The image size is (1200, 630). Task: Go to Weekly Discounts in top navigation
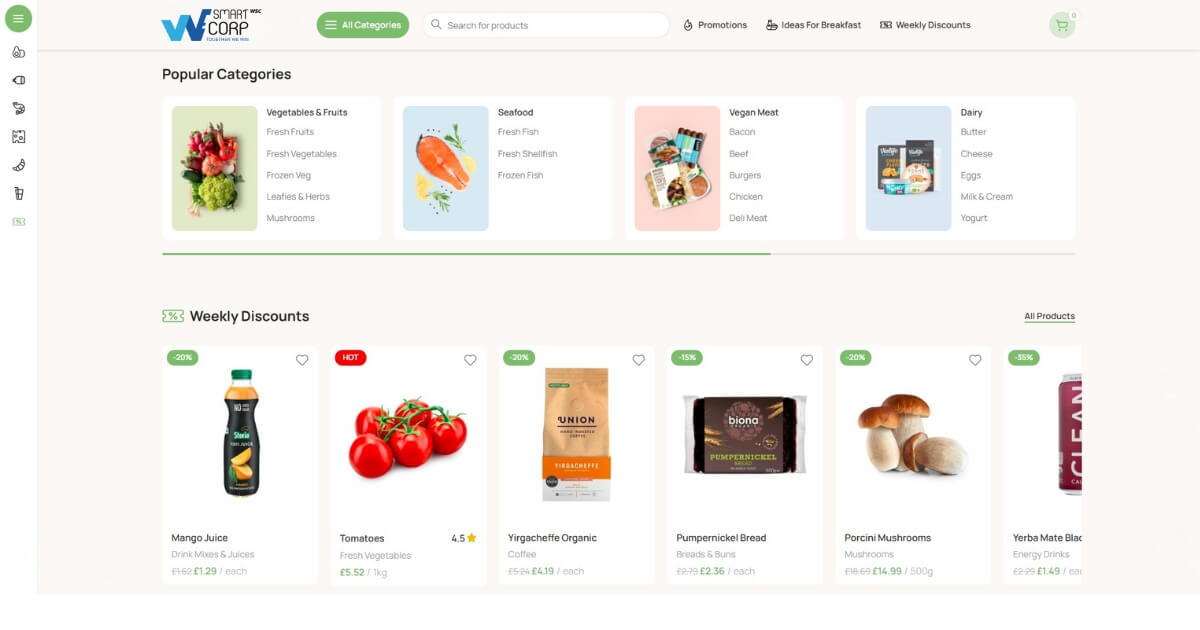coord(925,25)
